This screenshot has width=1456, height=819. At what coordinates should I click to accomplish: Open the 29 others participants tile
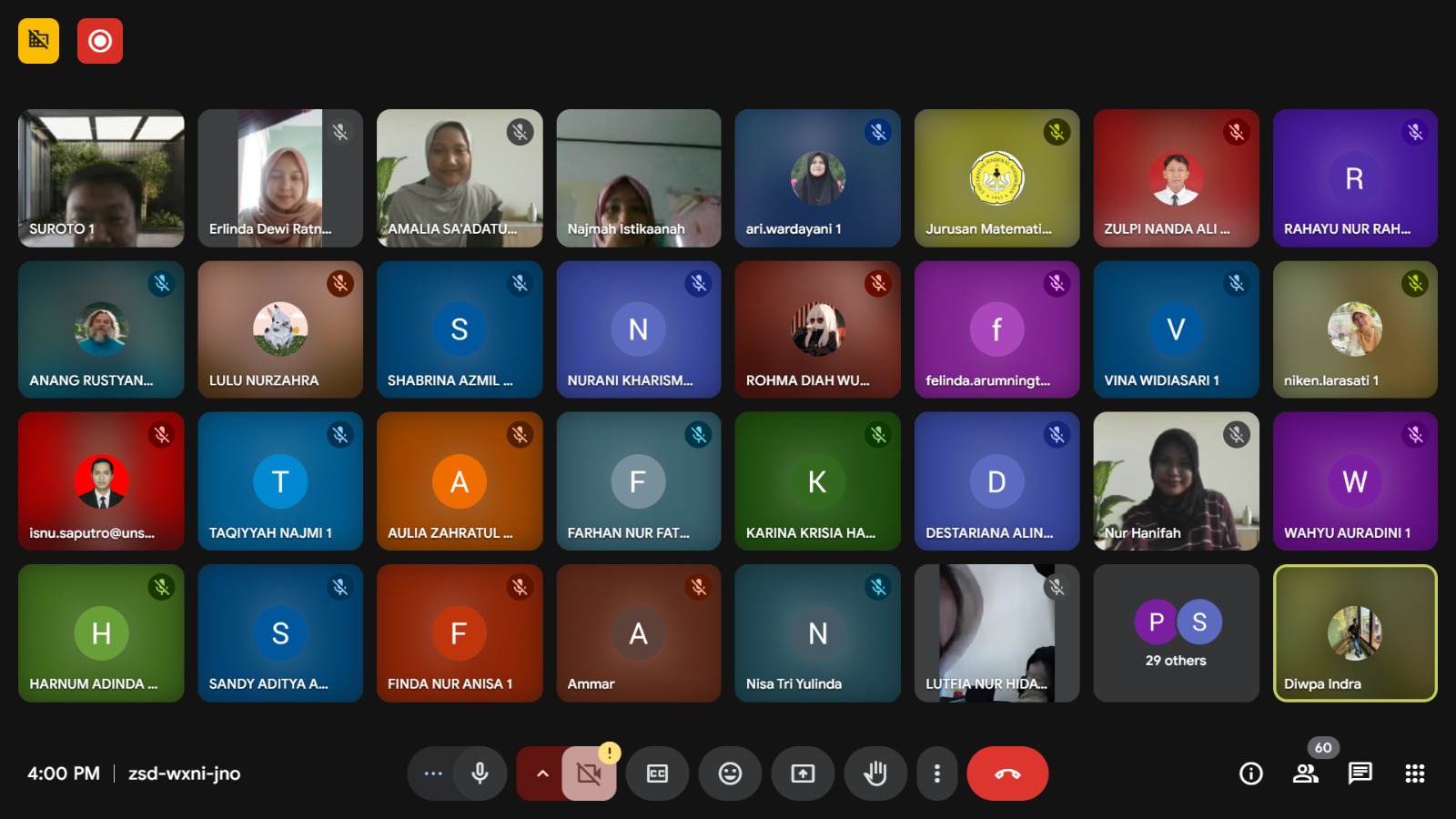(1176, 633)
